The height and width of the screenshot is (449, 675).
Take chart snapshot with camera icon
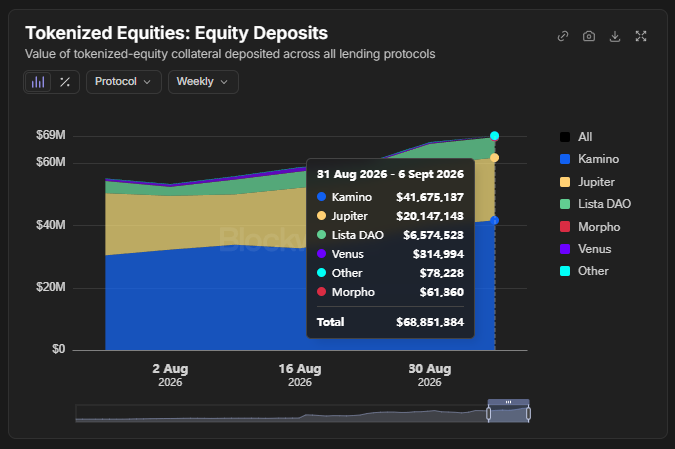[x=589, y=36]
